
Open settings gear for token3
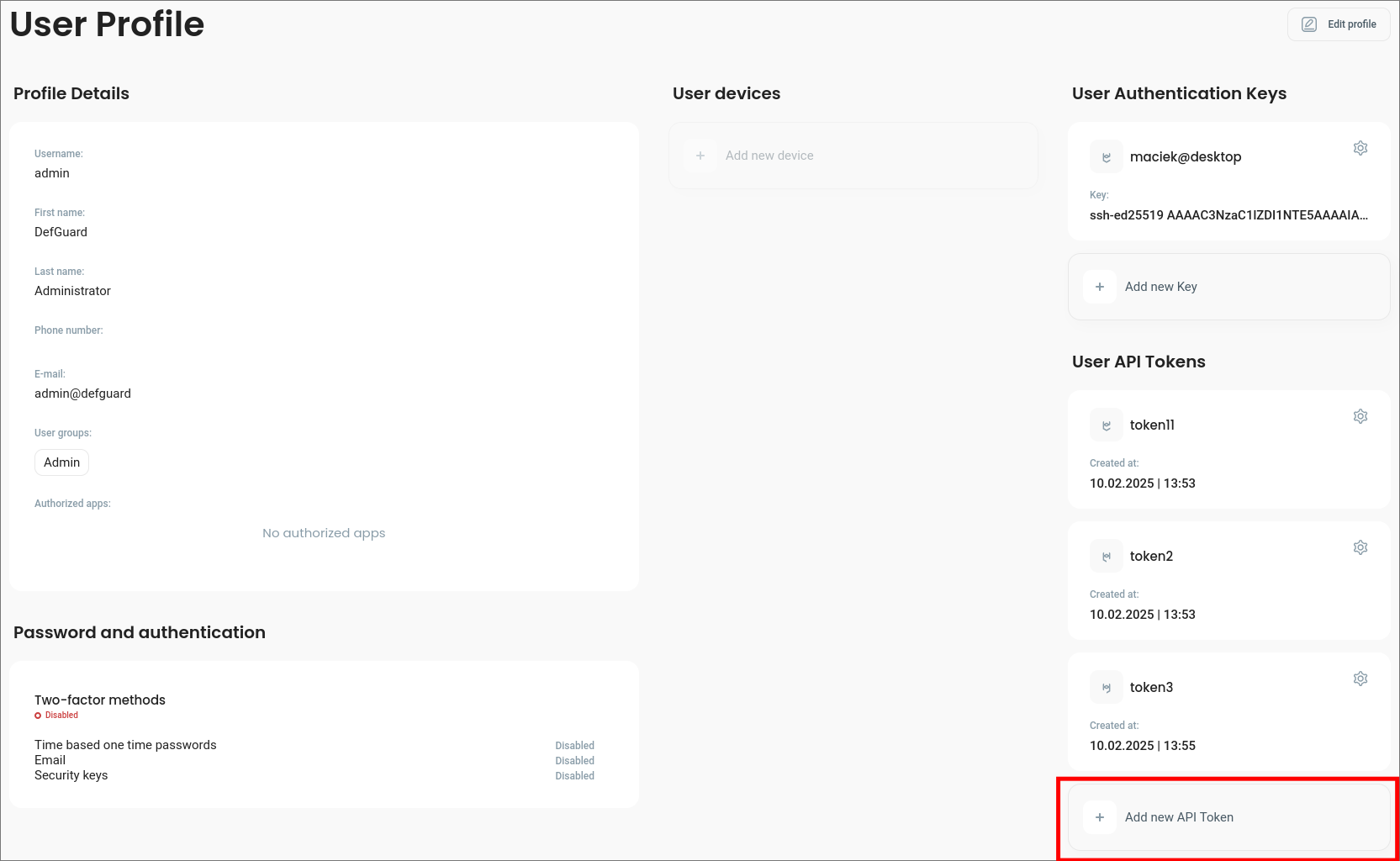click(1360, 679)
